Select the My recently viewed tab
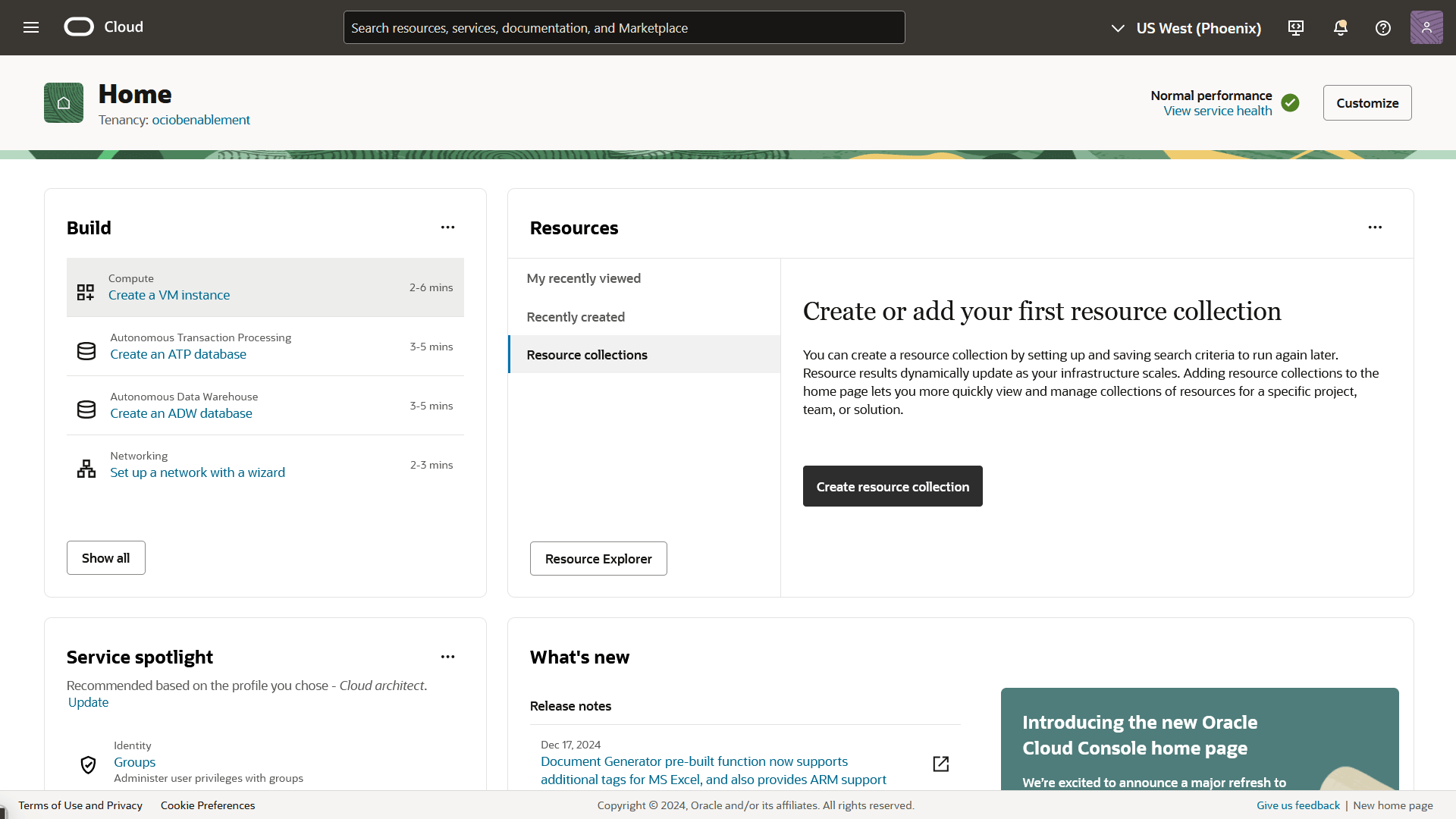 pos(583,278)
